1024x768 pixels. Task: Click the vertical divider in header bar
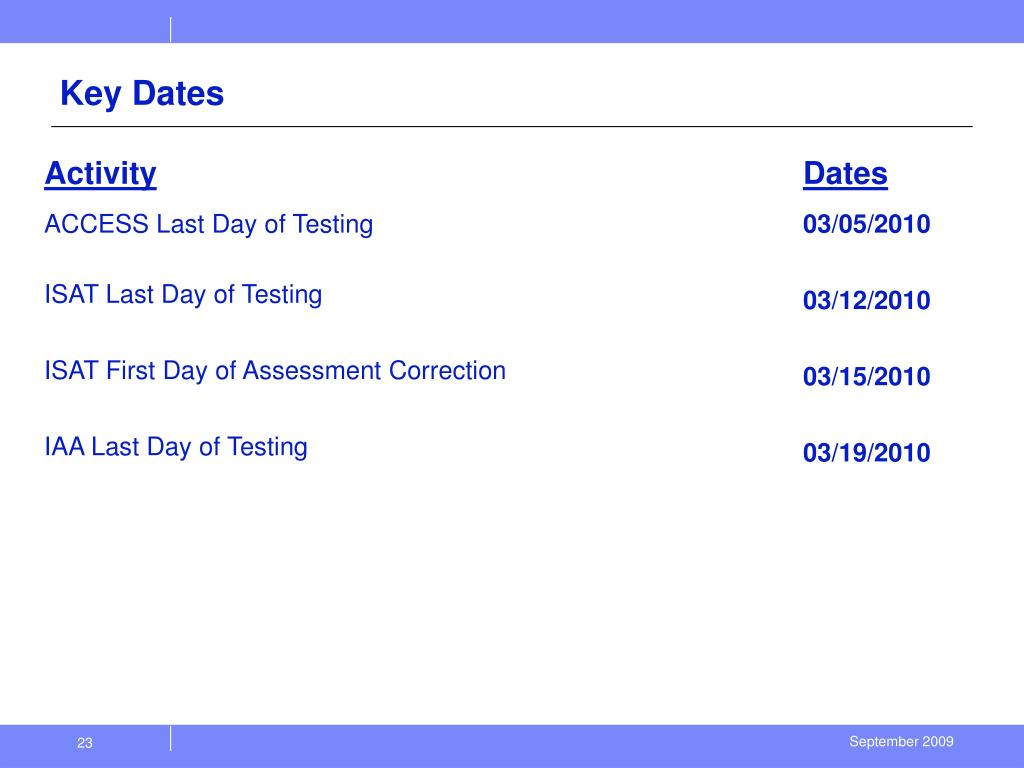170,29
